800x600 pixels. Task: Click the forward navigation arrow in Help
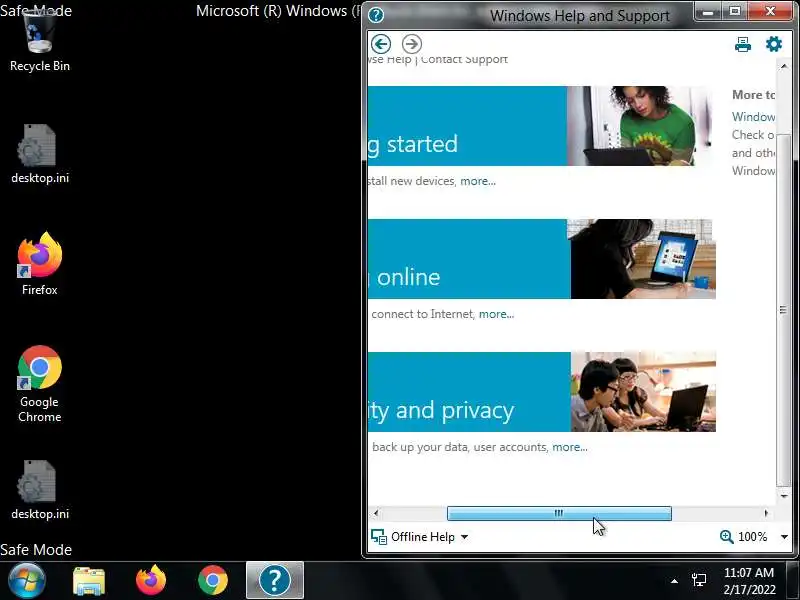[412, 44]
